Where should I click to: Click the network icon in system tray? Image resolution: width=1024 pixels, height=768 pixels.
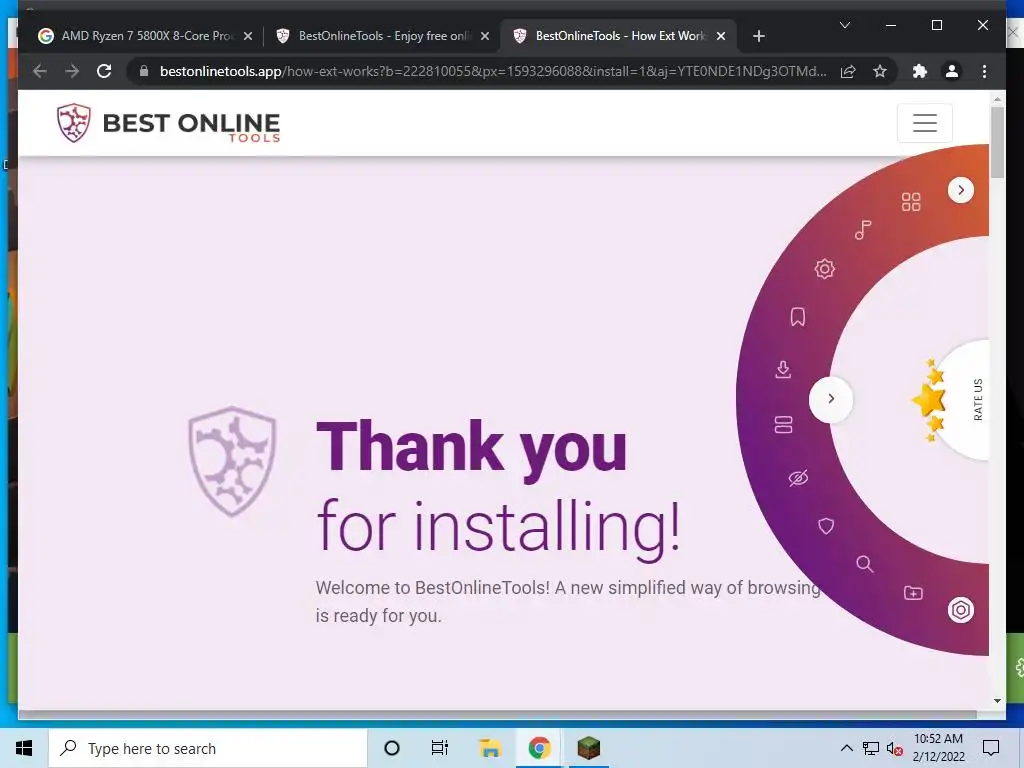[871, 748]
